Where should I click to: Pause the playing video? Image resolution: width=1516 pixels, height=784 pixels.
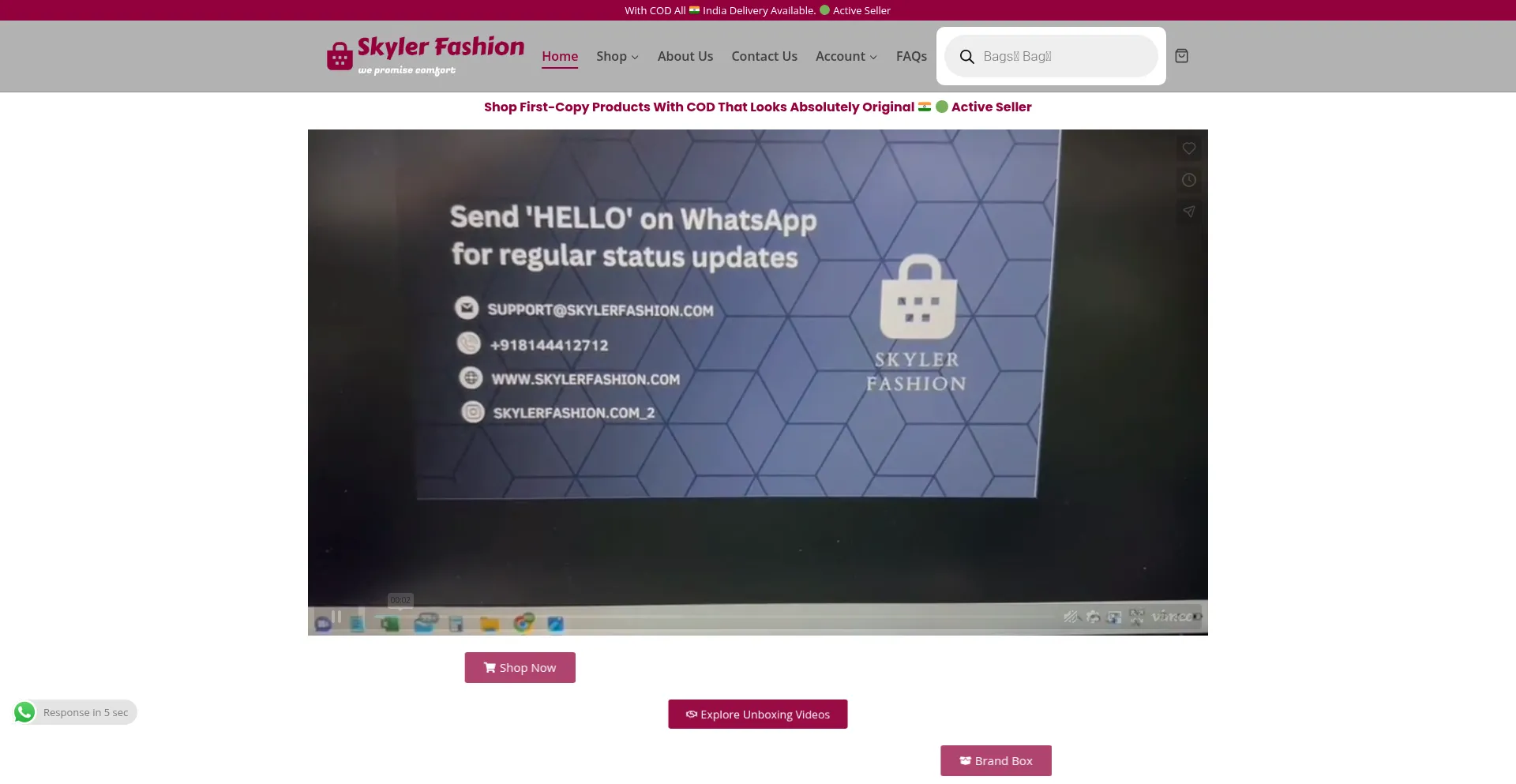point(336,617)
